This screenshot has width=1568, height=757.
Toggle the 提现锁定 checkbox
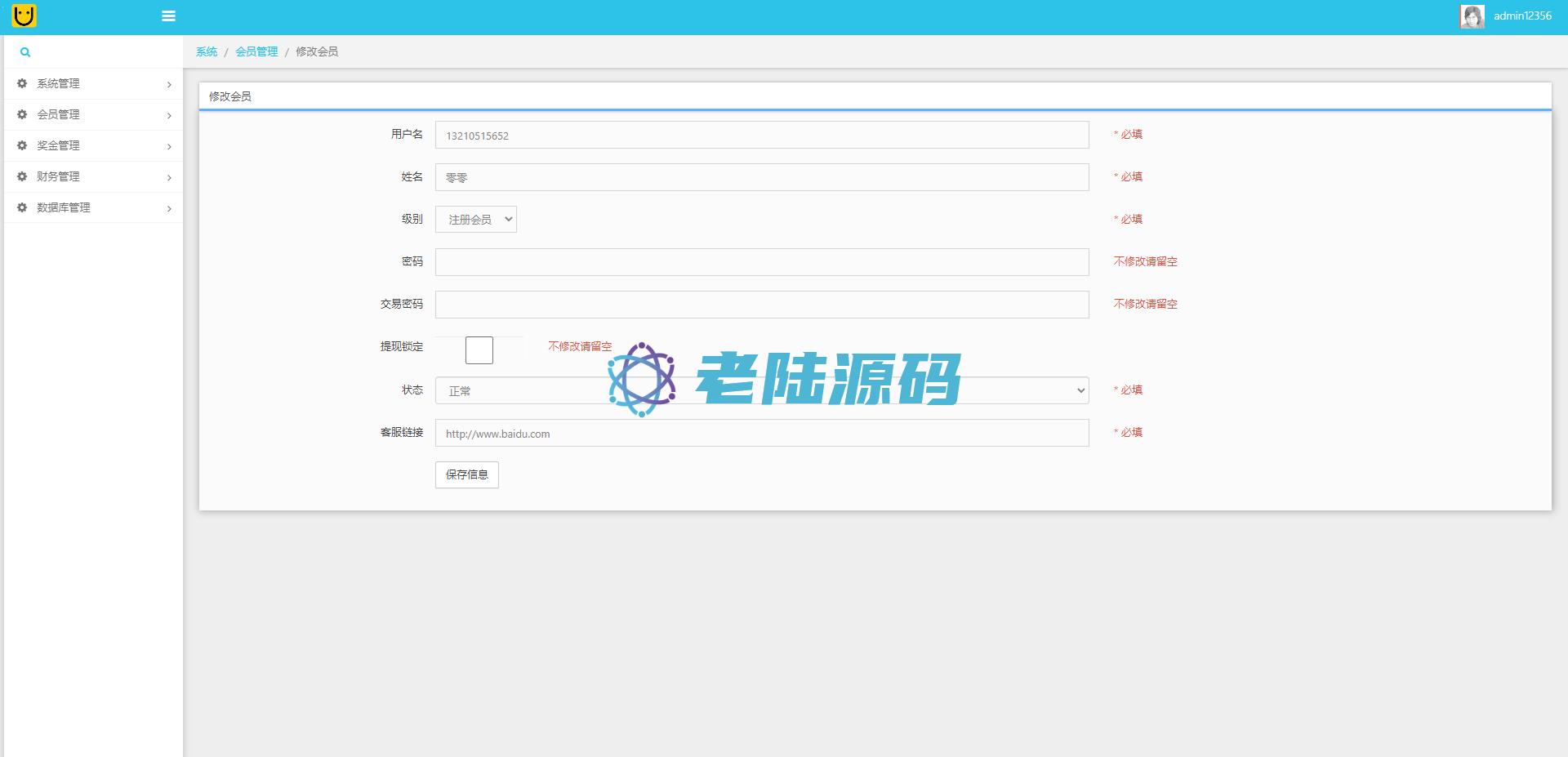479,350
